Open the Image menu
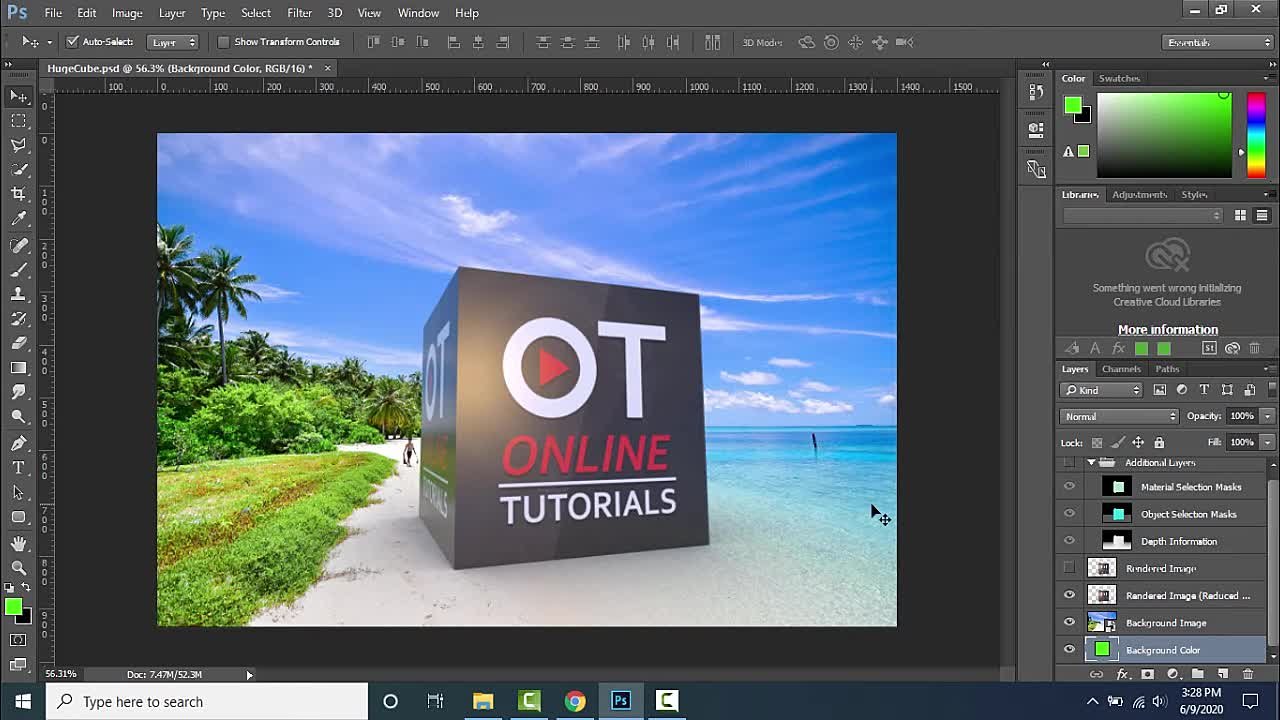Screen dimensions: 1280x720 [x=127, y=13]
